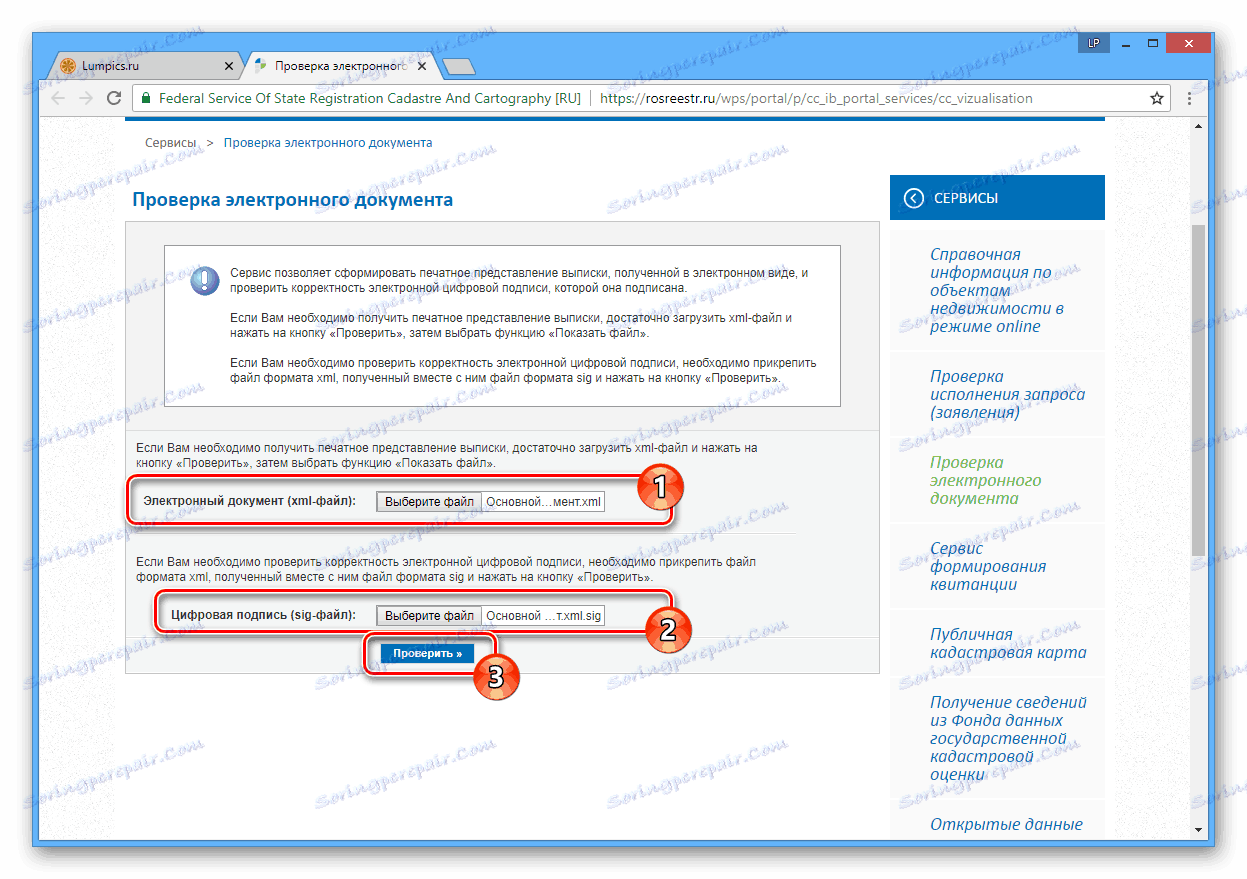Image resolution: width=1247 pixels, height=879 pixels.
Task: Click the back arrow icon beside СЕРВИСЫ
Action: [x=913, y=198]
